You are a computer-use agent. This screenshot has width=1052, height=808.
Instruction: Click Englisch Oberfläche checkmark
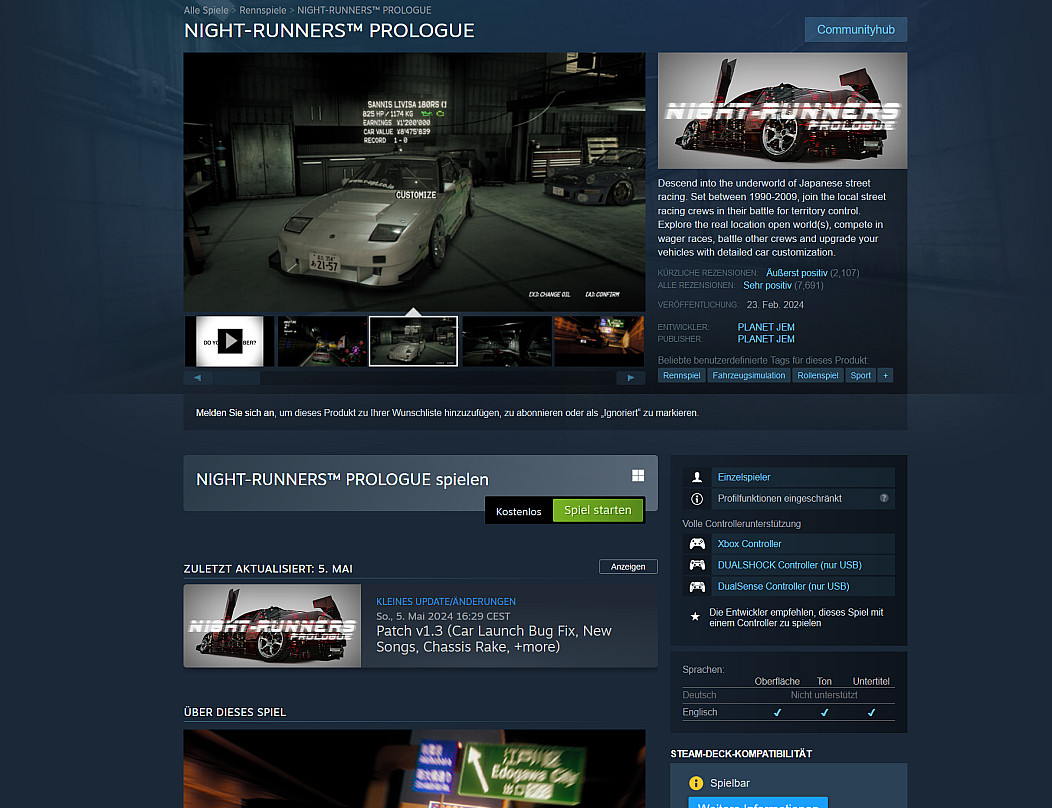click(x=778, y=713)
